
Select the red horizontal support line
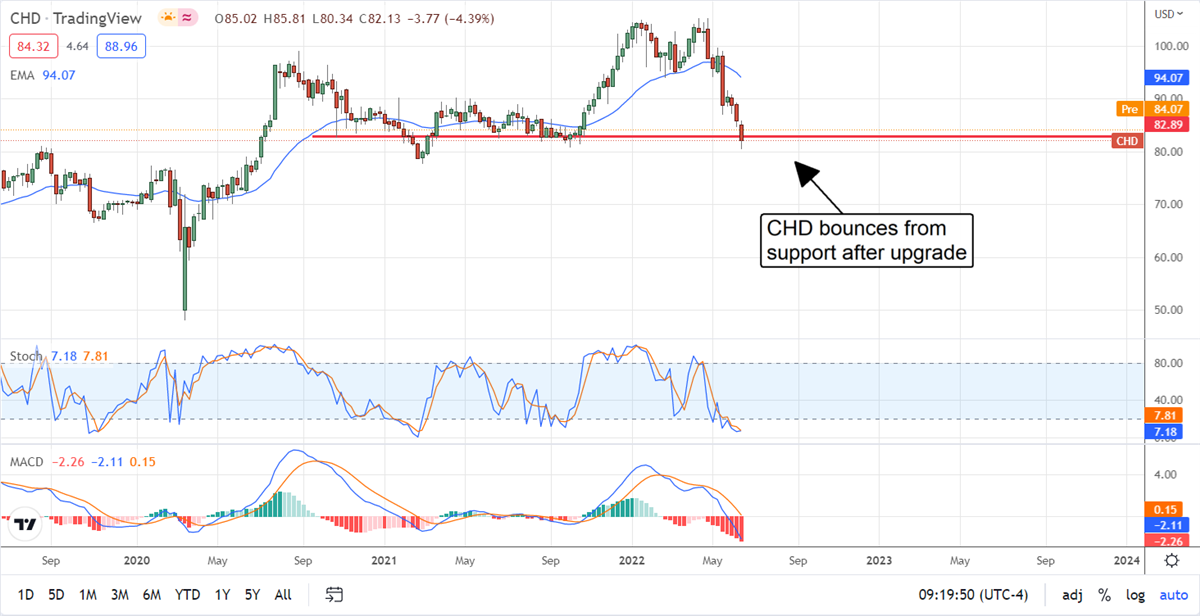pyautogui.click(x=600, y=136)
